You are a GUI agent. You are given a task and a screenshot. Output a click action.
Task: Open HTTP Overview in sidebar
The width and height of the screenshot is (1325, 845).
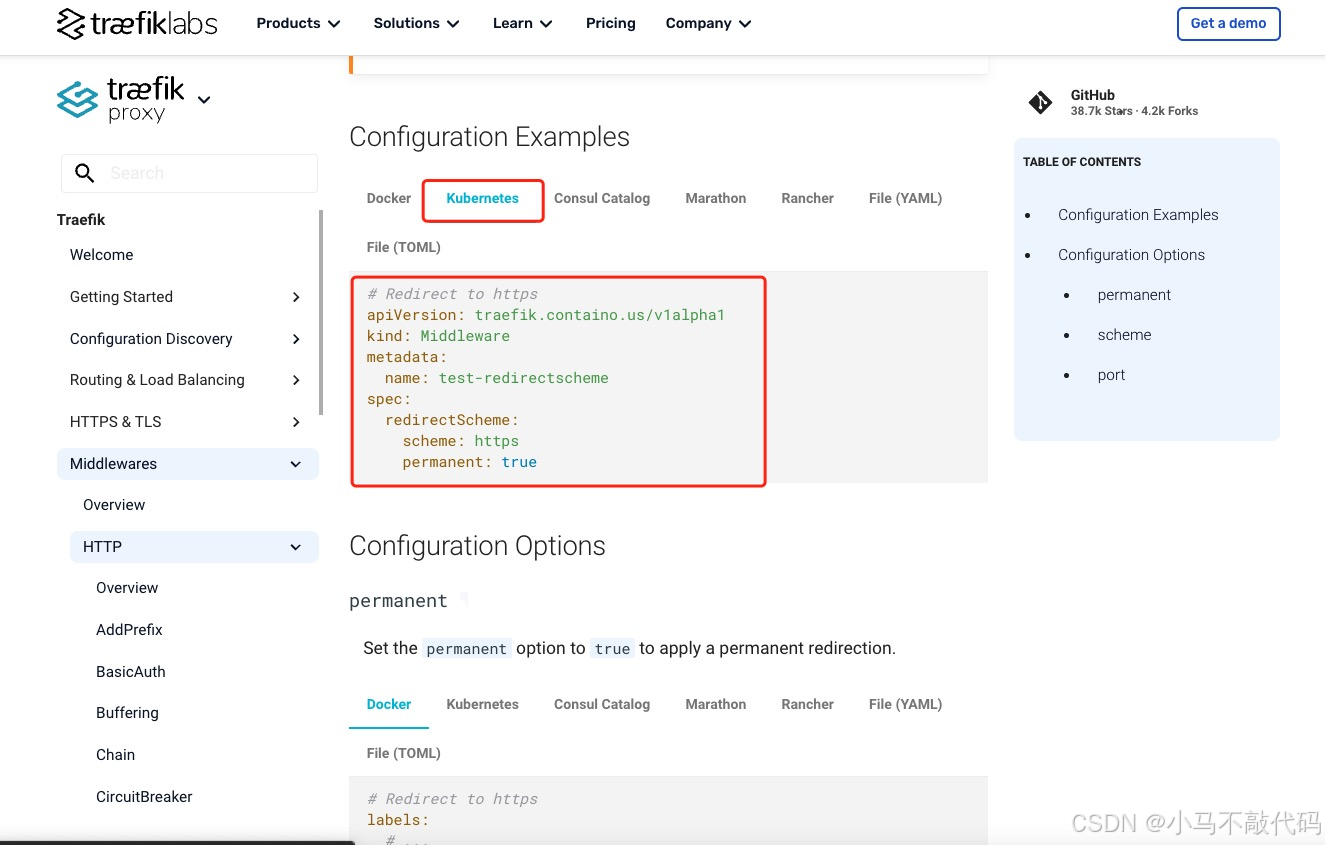tap(127, 588)
